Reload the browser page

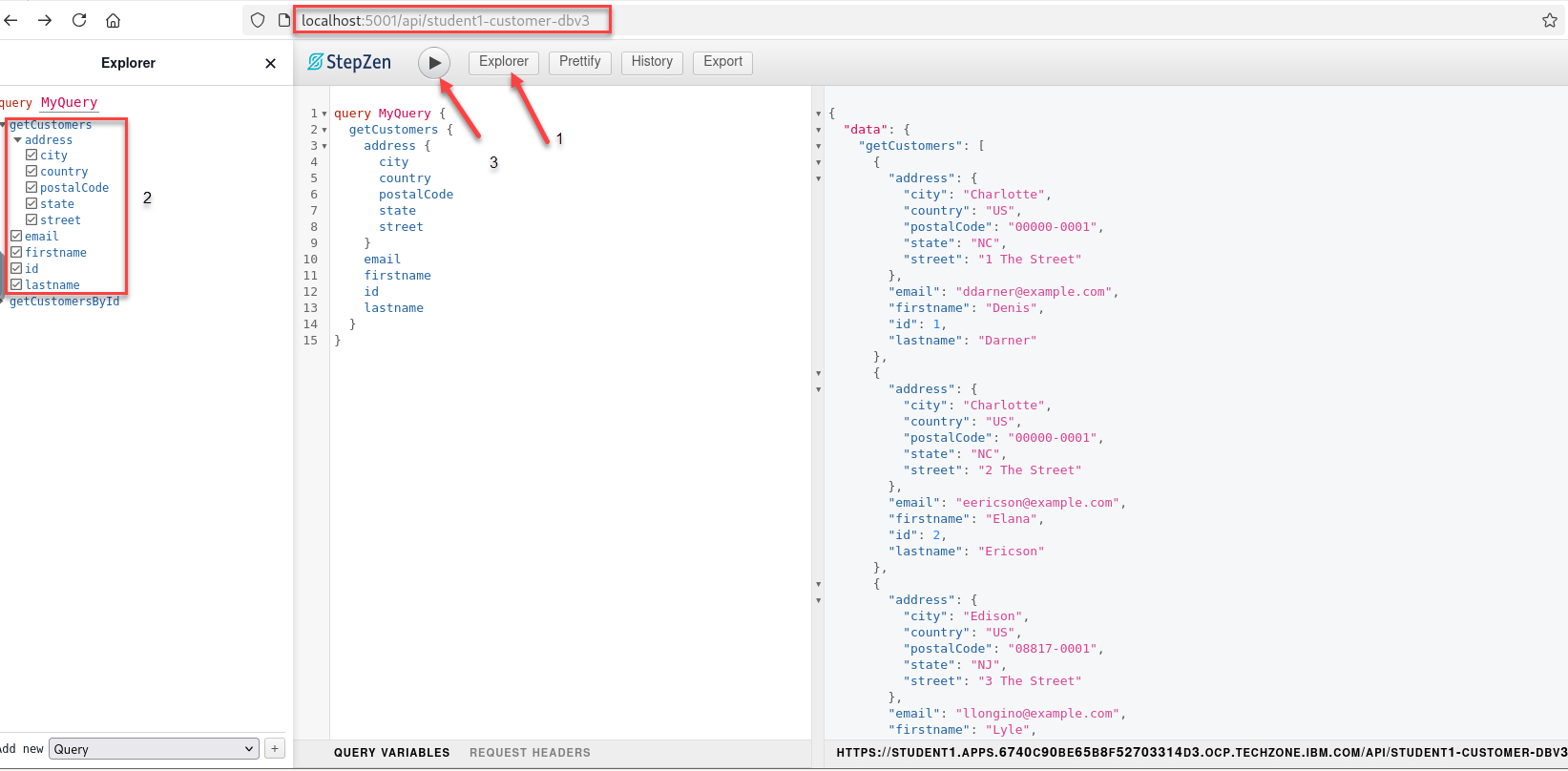coord(79,20)
